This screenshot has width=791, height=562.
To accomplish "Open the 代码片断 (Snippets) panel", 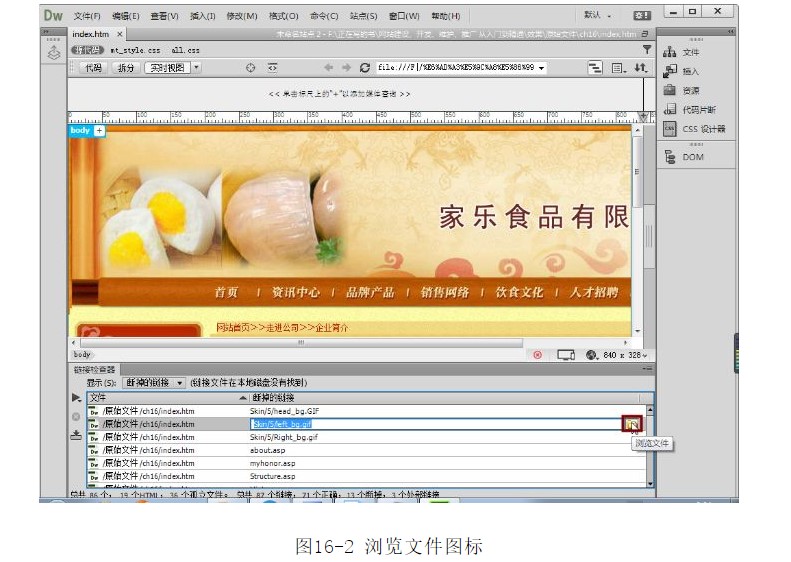I will point(698,110).
